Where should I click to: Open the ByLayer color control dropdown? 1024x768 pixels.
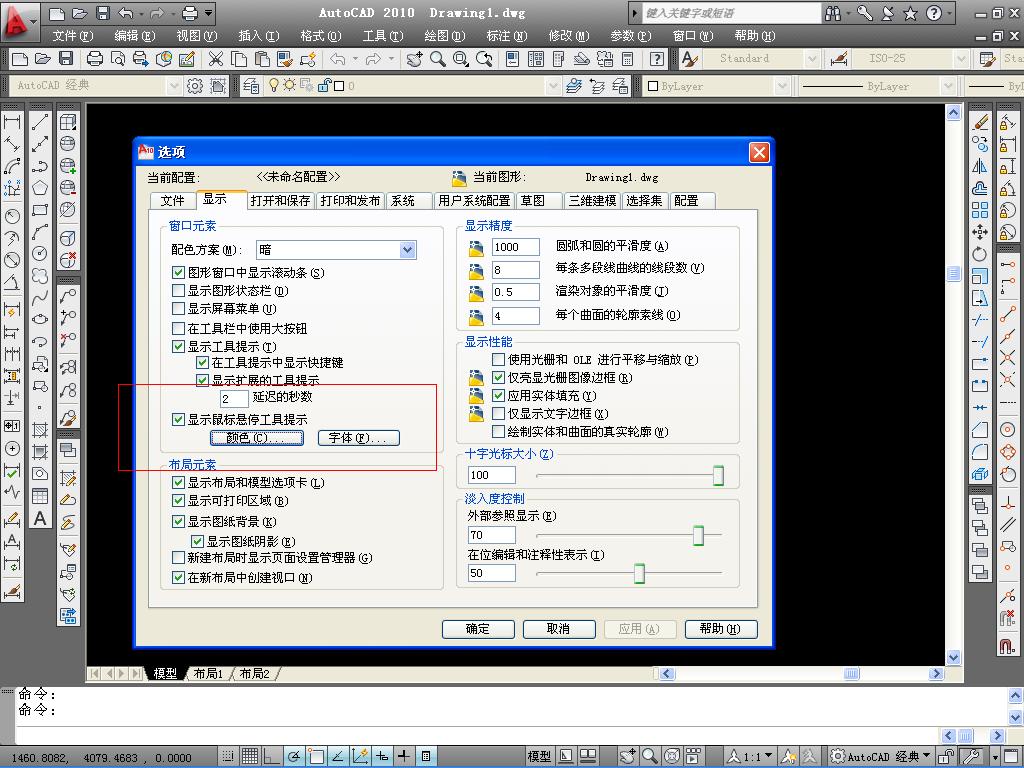(x=782, y=86)
